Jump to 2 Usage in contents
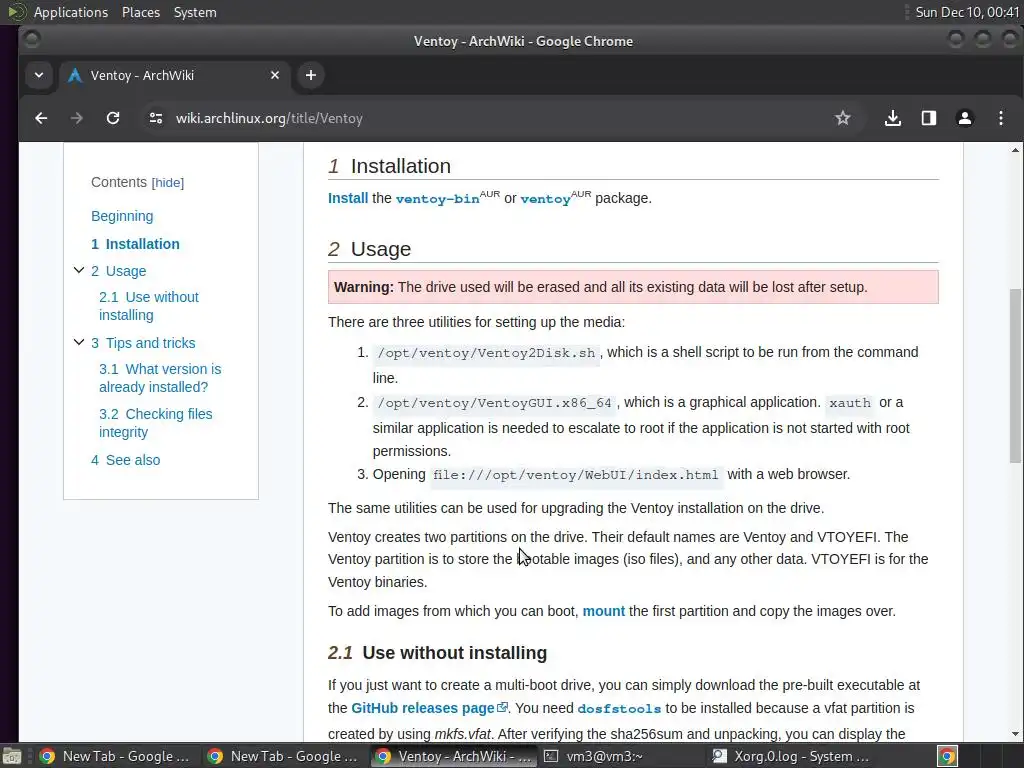 (x=119, y=271)
